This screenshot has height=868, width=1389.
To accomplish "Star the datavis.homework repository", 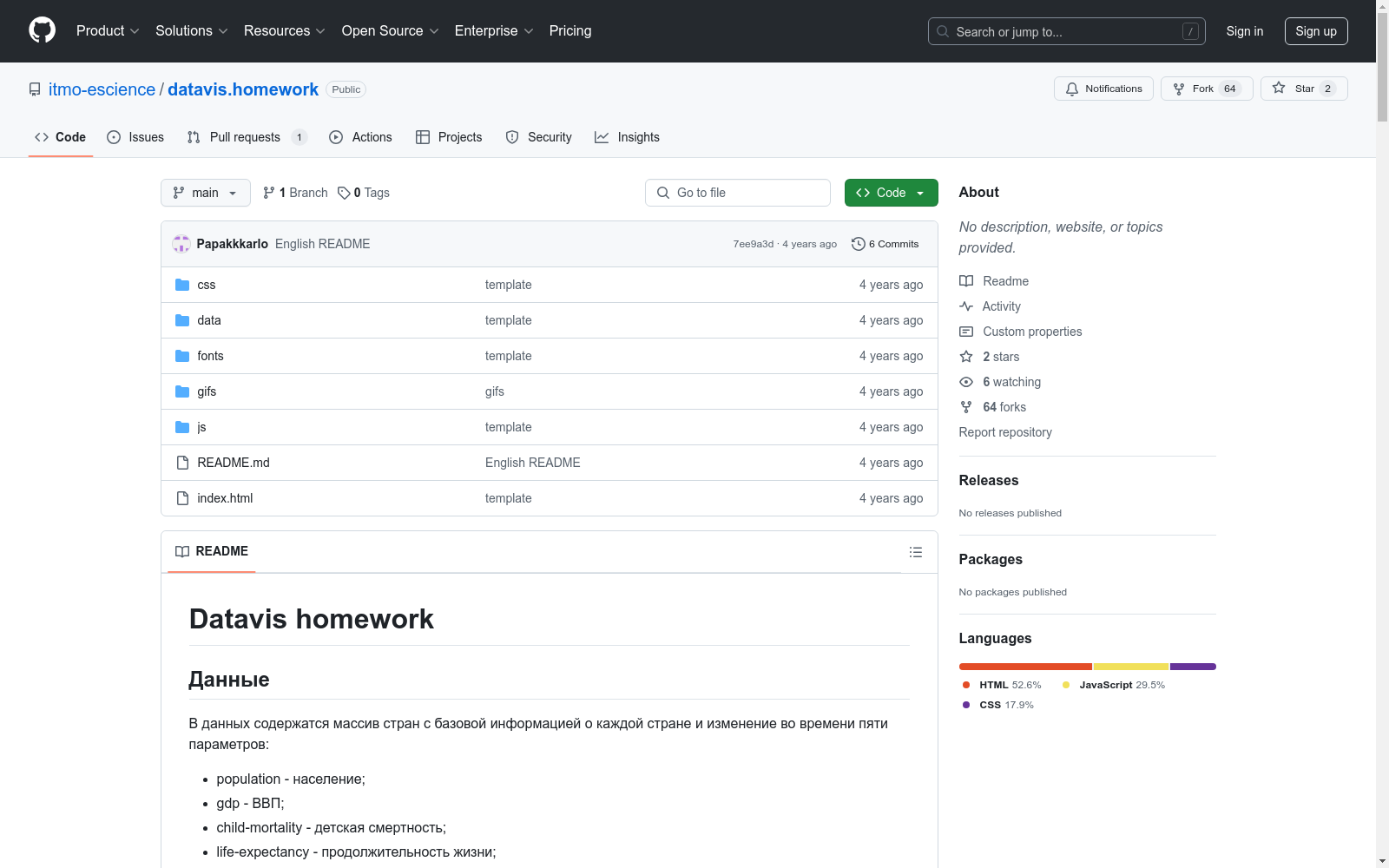I will click(x=1304, y=89).
